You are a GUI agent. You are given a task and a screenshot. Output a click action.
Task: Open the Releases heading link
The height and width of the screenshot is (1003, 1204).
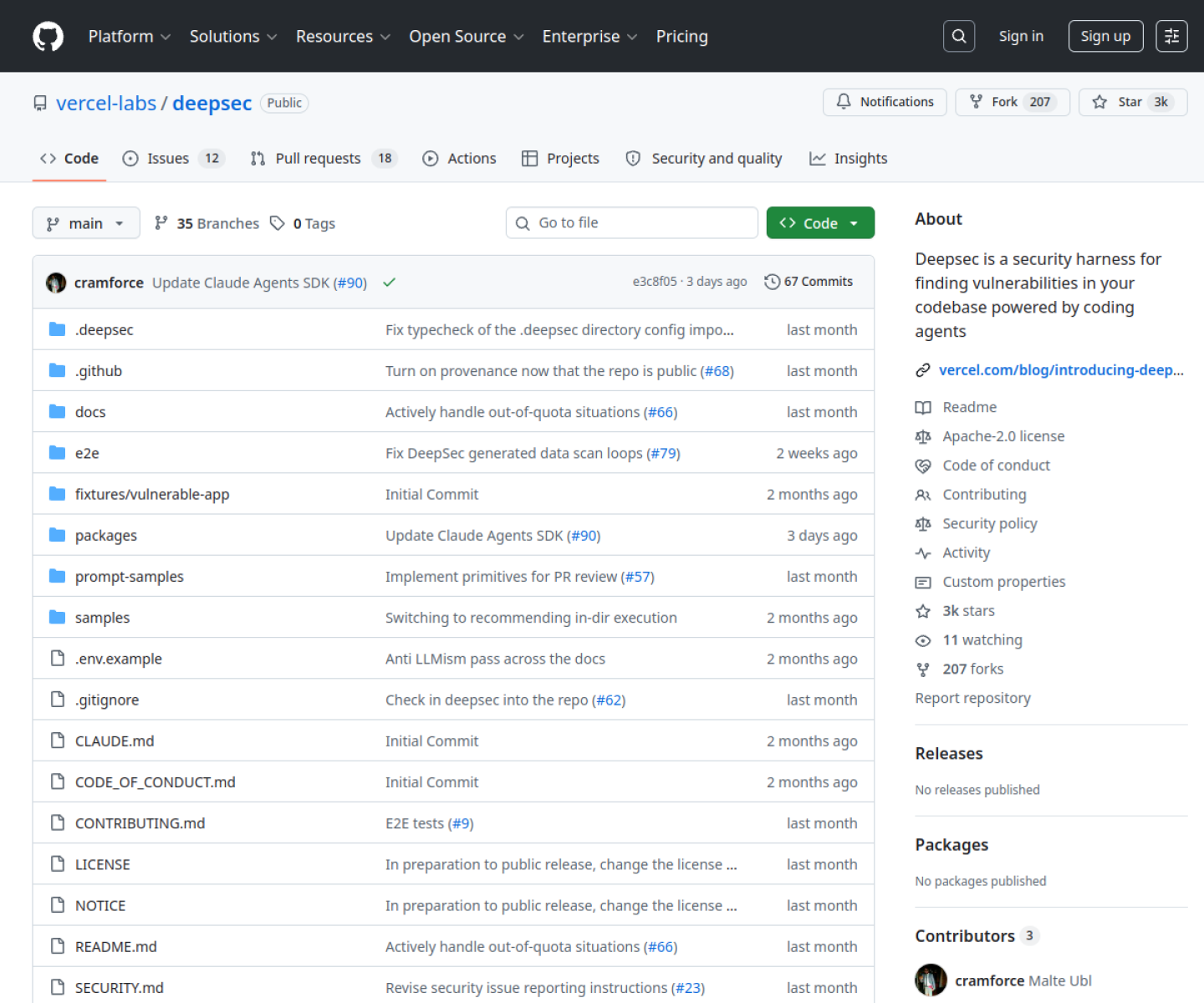(949, 754)
